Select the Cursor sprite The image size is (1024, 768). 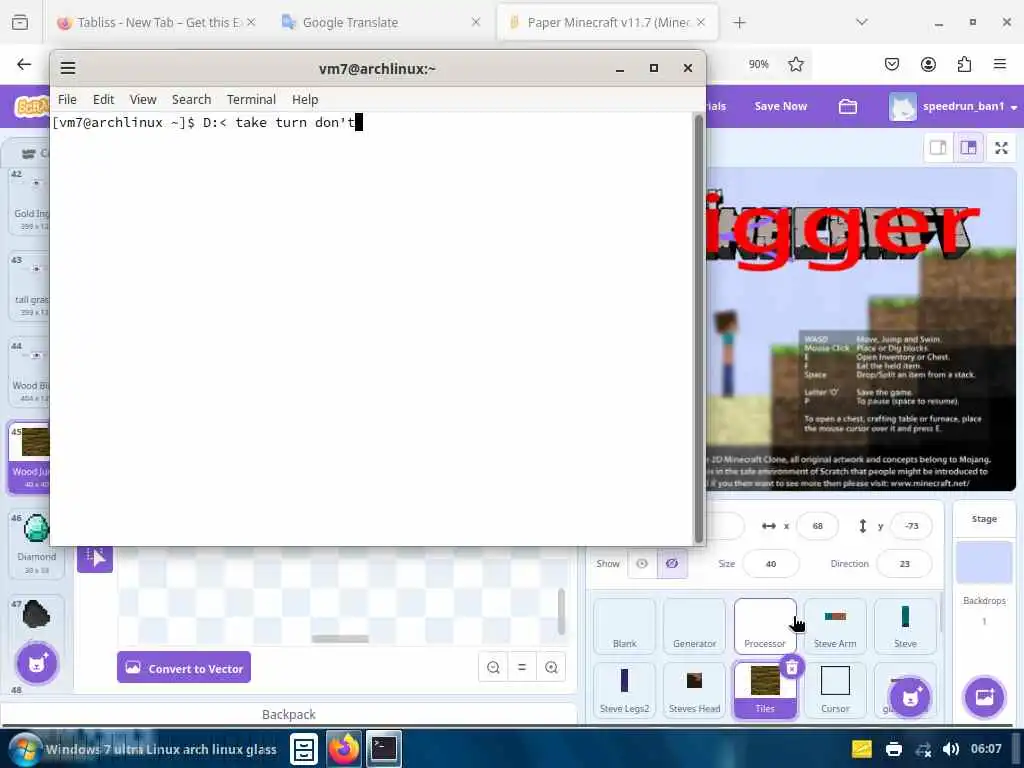[835, 690]
